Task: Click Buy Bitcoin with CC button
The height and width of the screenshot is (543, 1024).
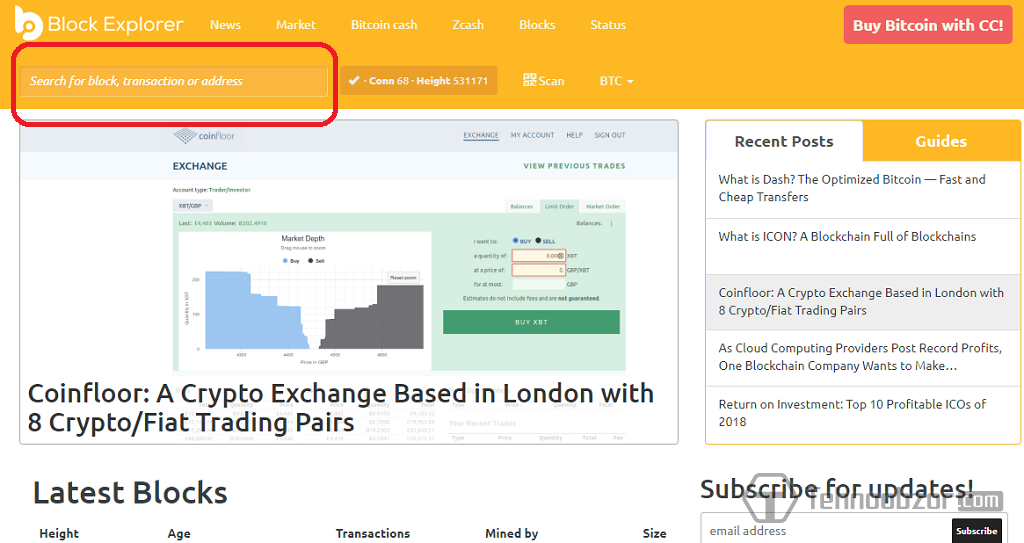Action: point(928,25)
